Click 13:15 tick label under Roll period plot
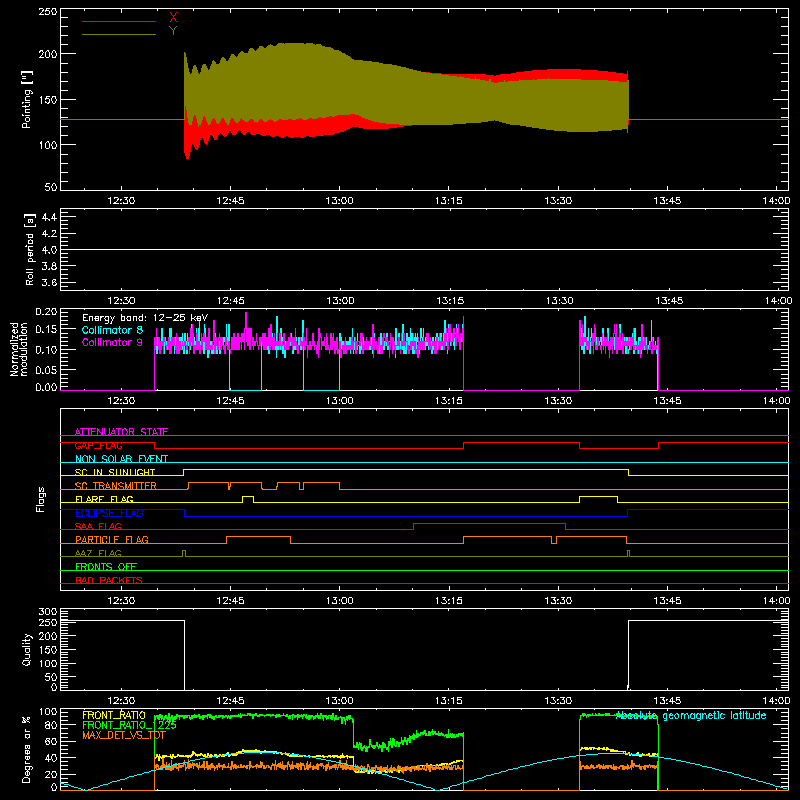 (449, 301)
